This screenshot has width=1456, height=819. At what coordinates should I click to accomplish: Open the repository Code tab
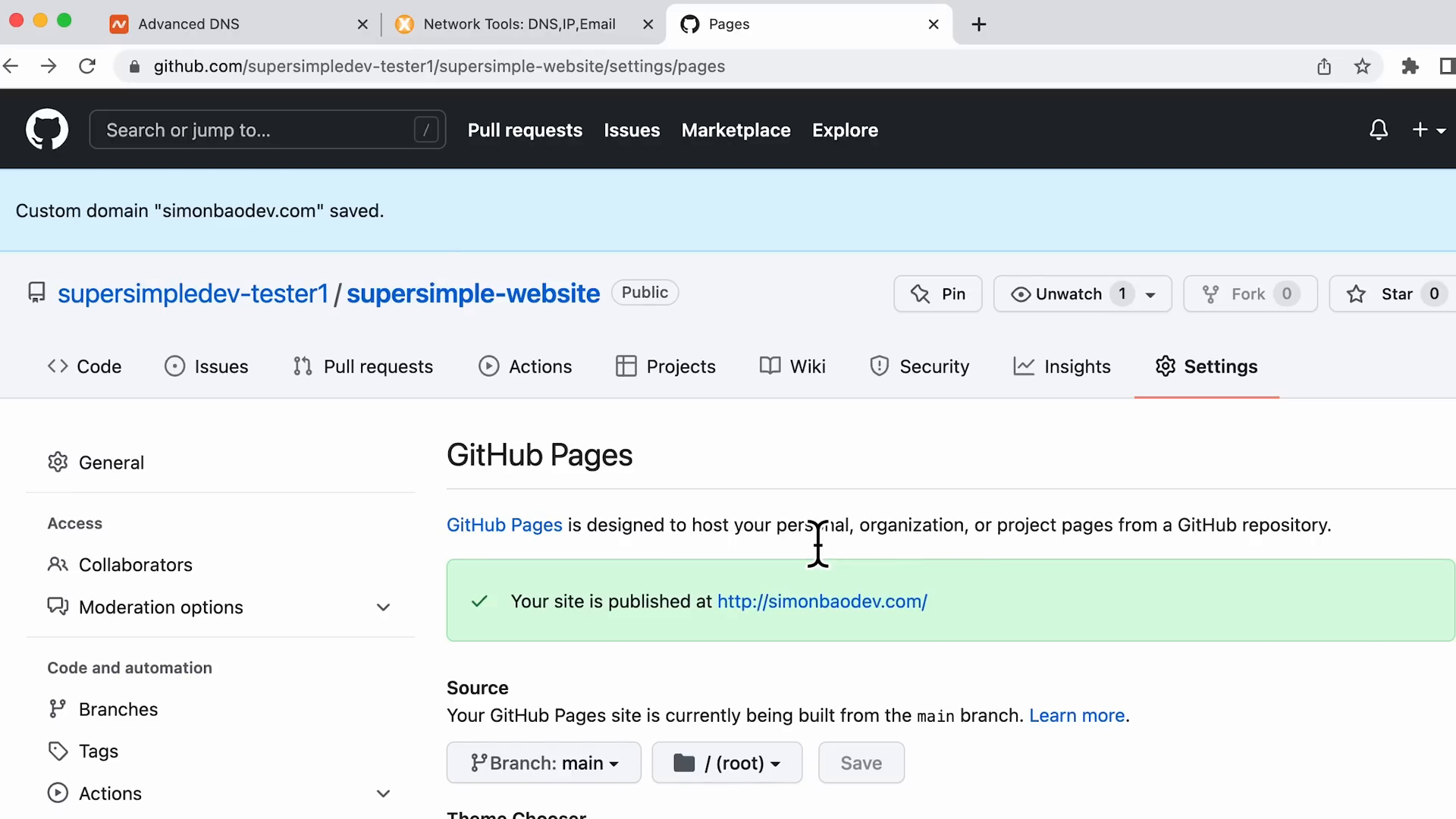(x=84, y=366)
